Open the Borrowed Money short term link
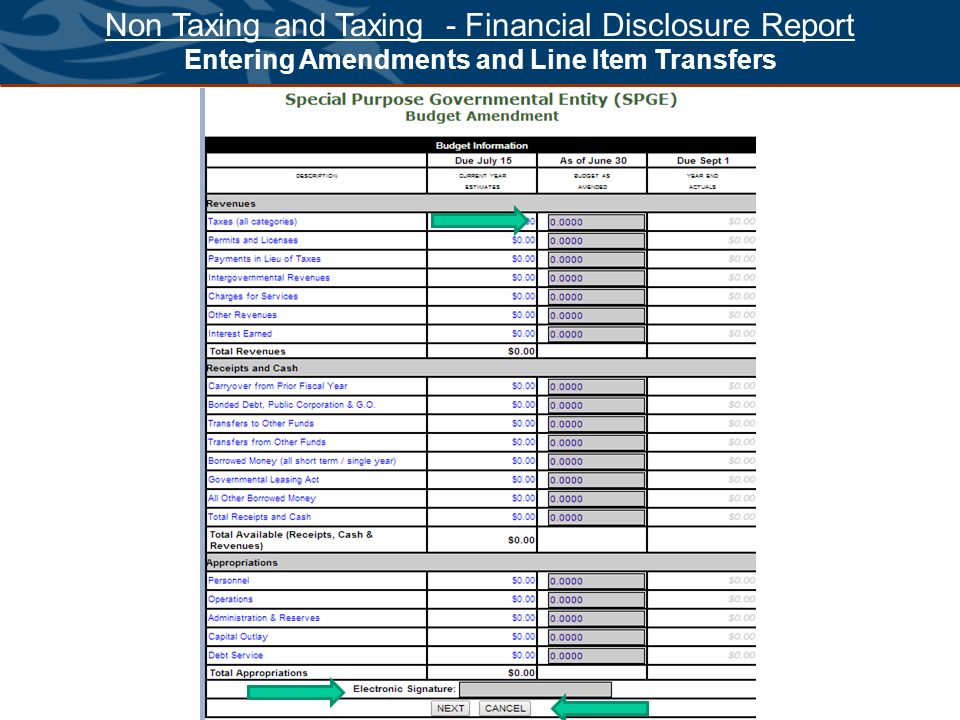 302,460
